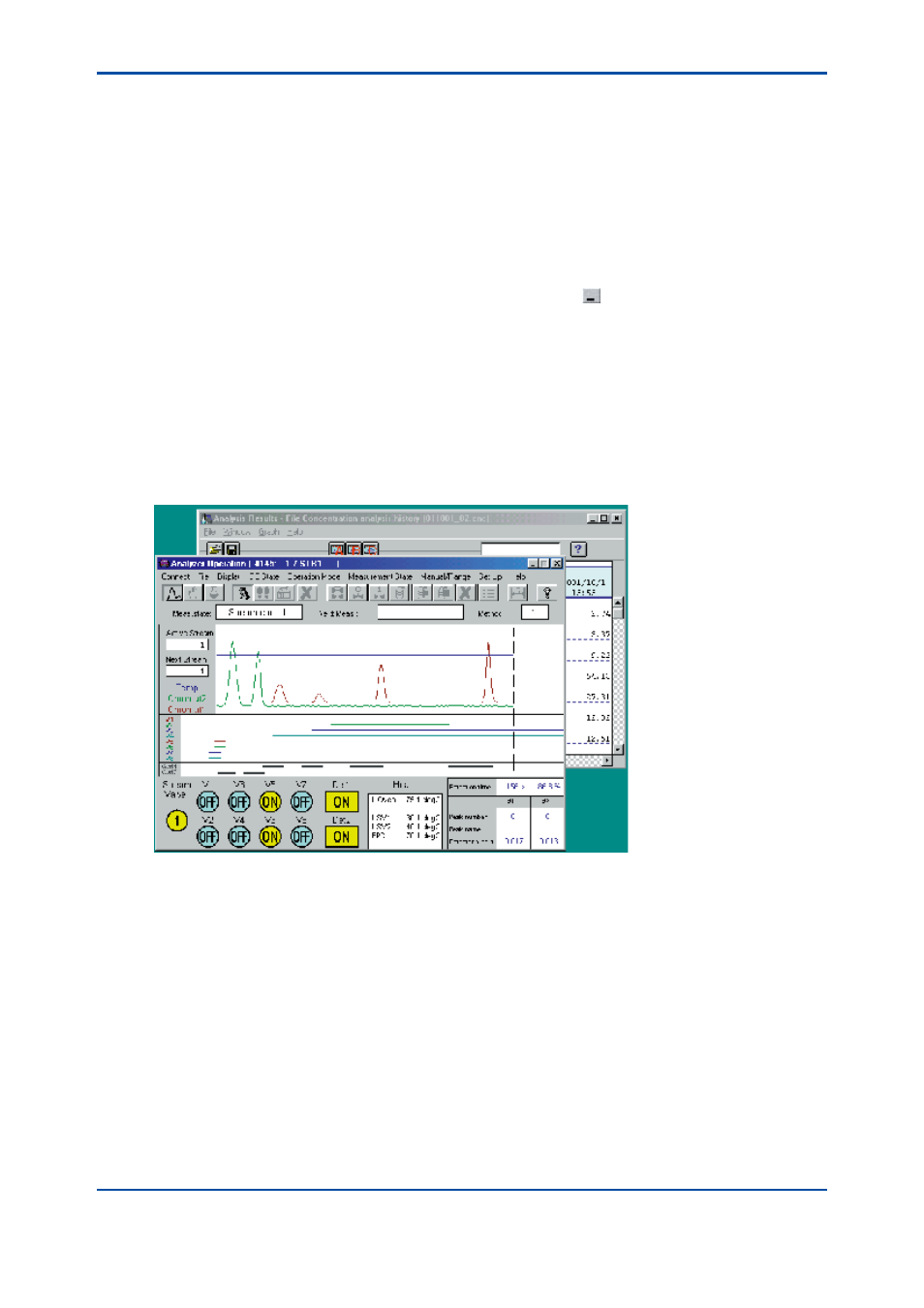Open the Operation Mode menu

click(x=314, y=576)
